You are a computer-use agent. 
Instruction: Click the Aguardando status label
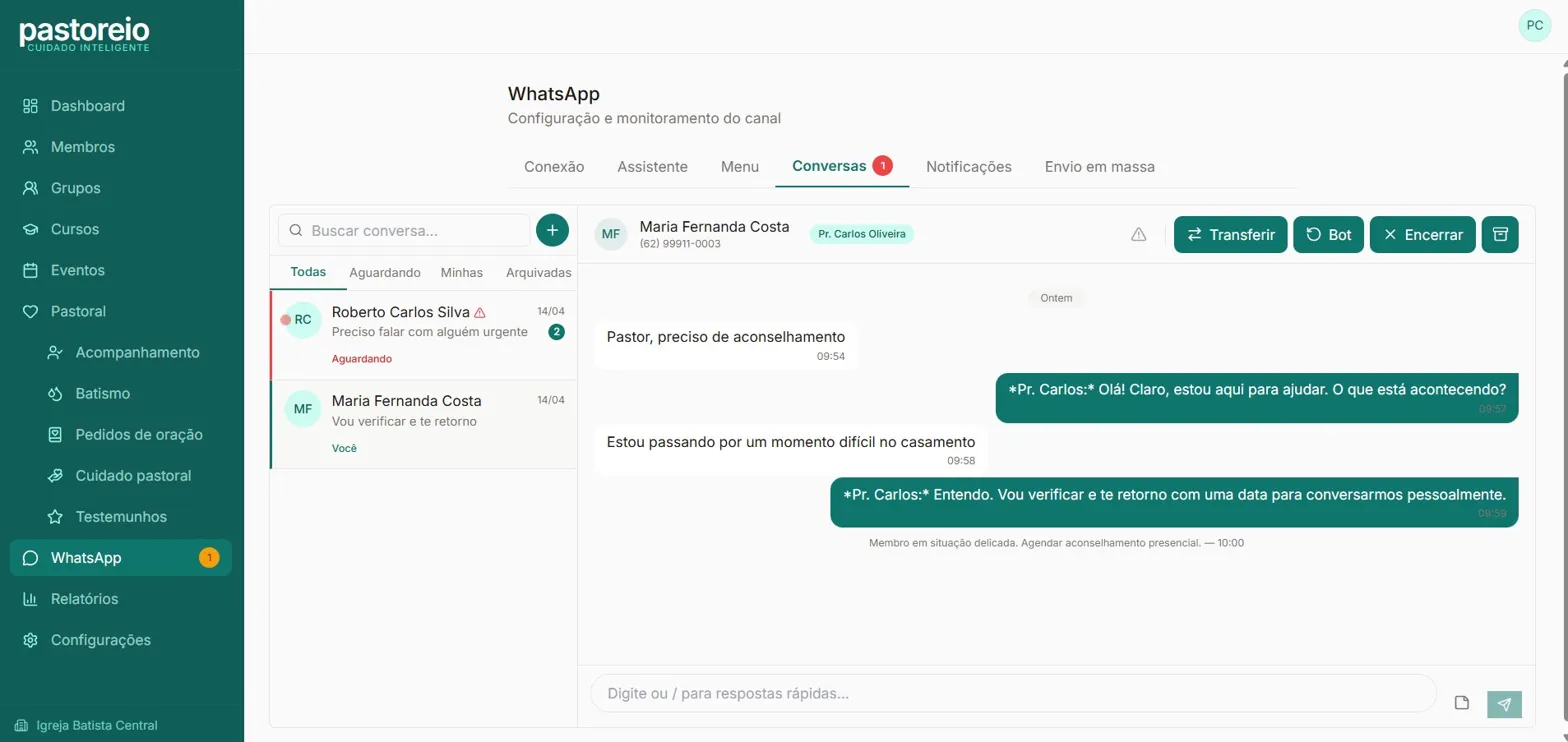click(361, 358)
